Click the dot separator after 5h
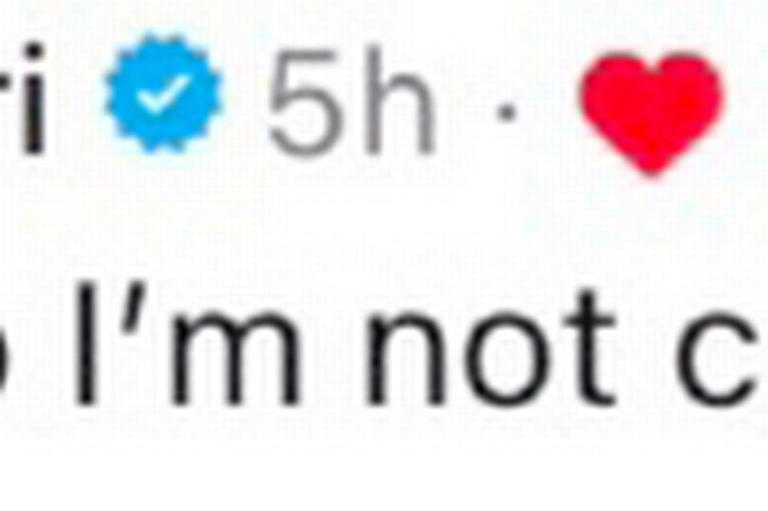The height and width of the screenshot is (511, 768). [506, 112]
